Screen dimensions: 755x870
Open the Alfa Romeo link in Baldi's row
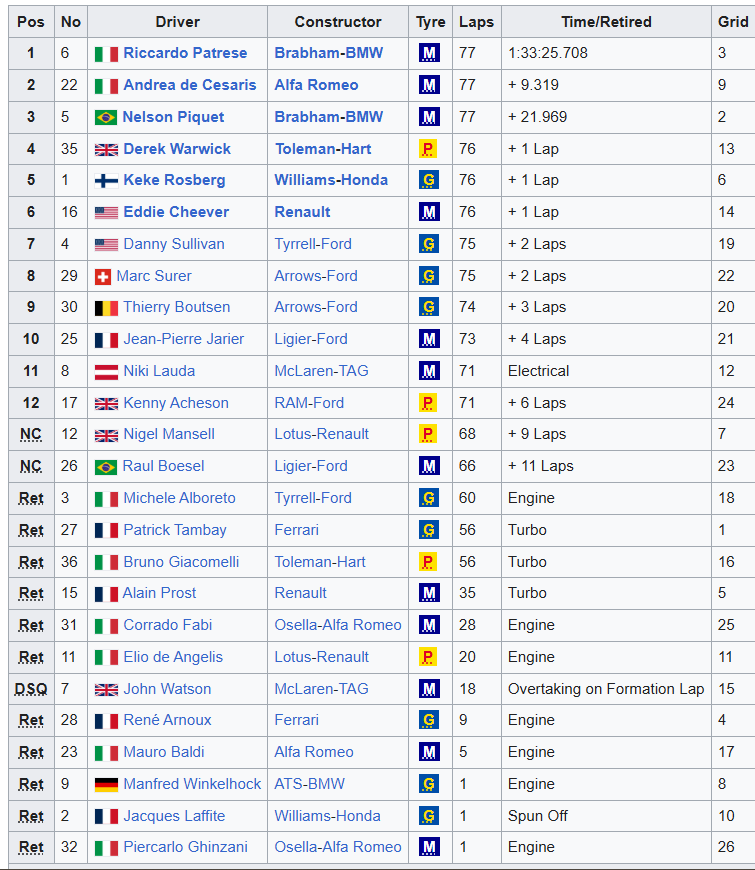[x=314, y=752]
